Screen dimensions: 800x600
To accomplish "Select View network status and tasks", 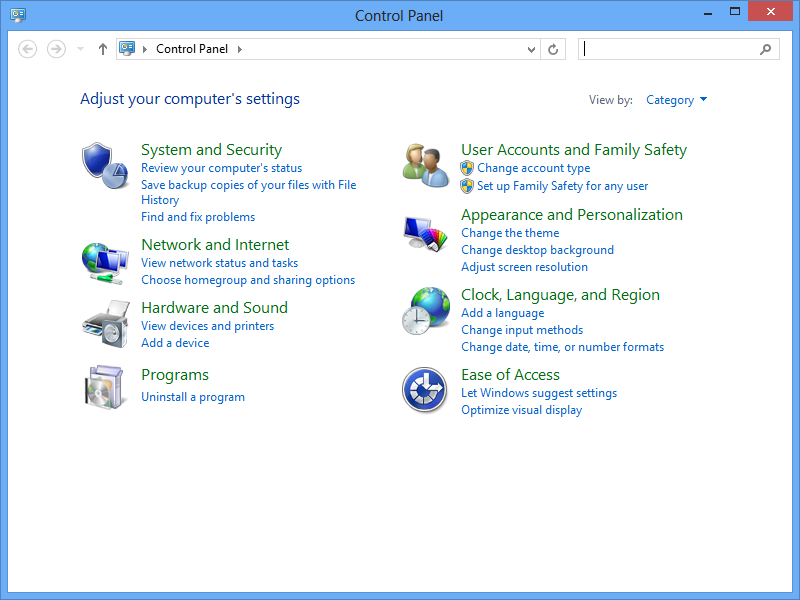I will [219, 263].
